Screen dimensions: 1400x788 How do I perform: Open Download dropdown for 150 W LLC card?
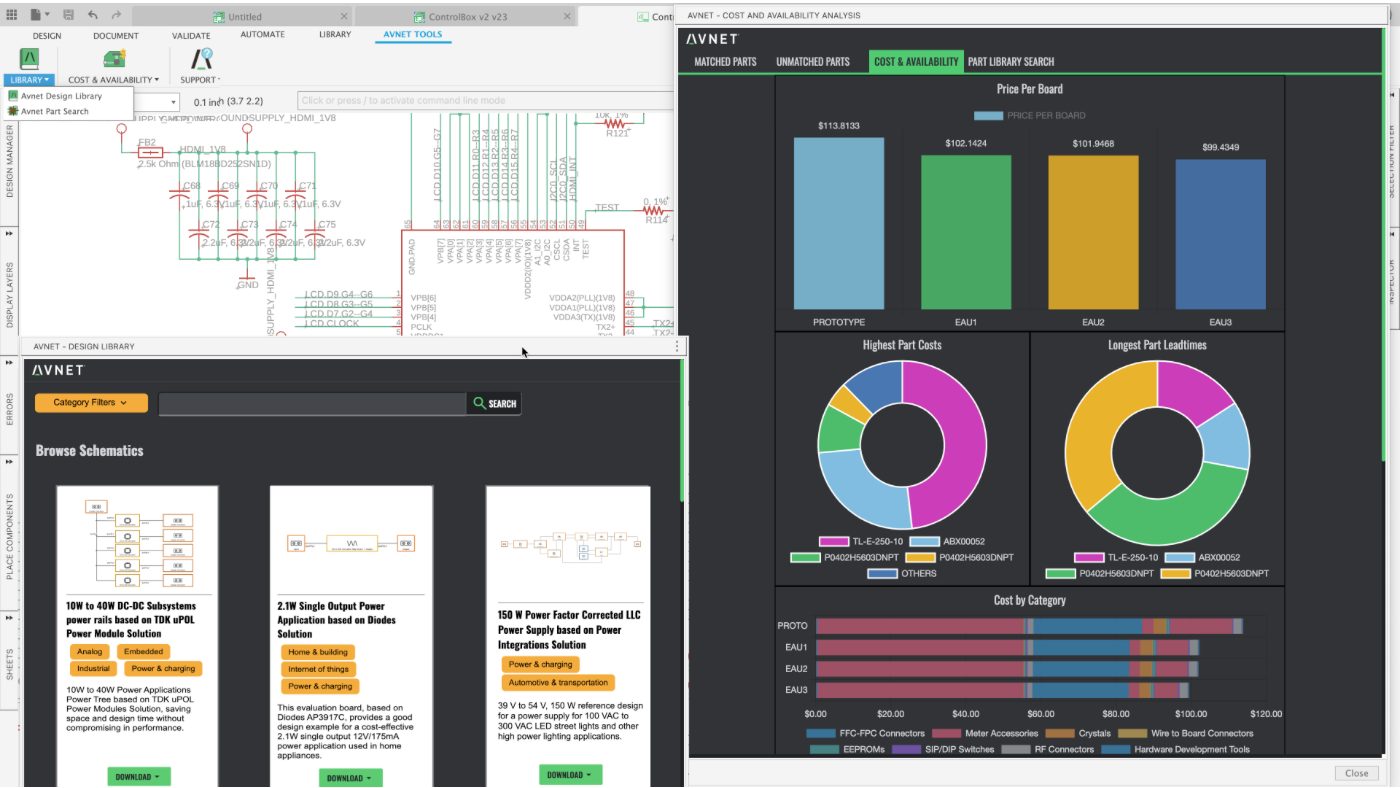571,774
